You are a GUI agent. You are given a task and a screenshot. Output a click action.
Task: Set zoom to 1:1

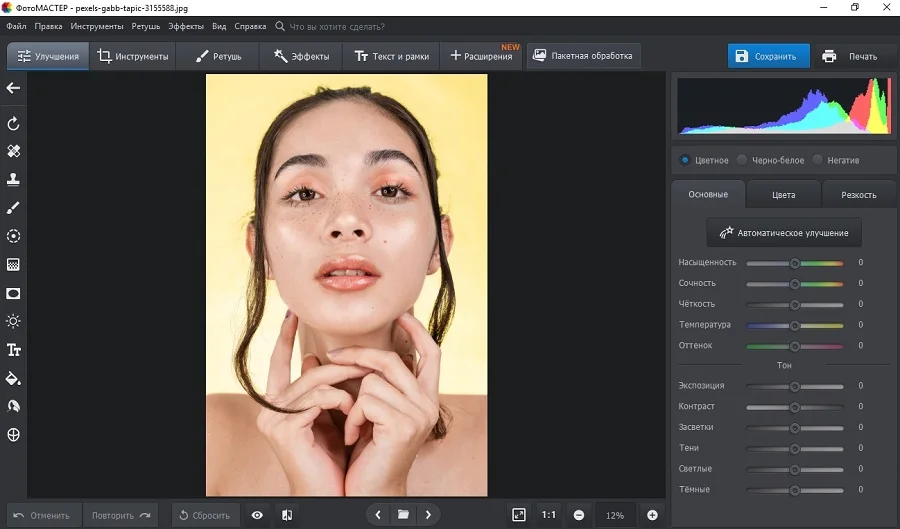pos(549,515)
